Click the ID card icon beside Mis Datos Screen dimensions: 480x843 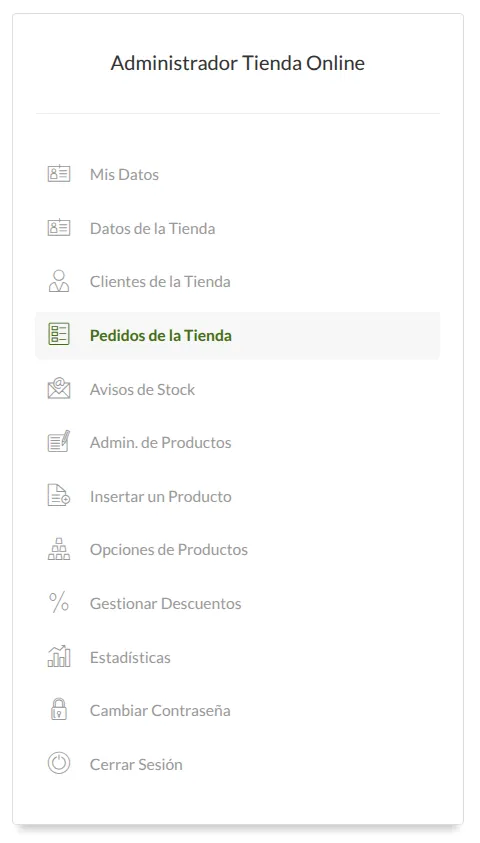click(59, 174)
